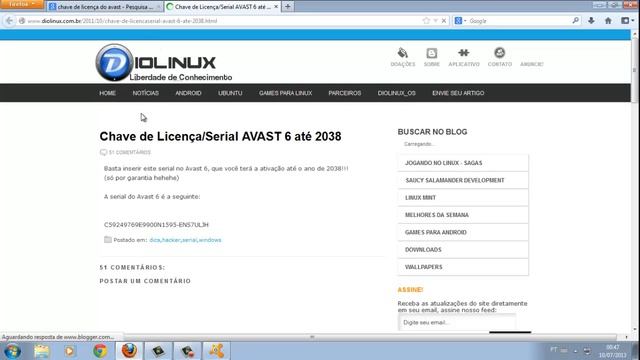Click the Firefox taskbar icon
The width and height of the screenshot is (640, 360).
coord(129,351)
